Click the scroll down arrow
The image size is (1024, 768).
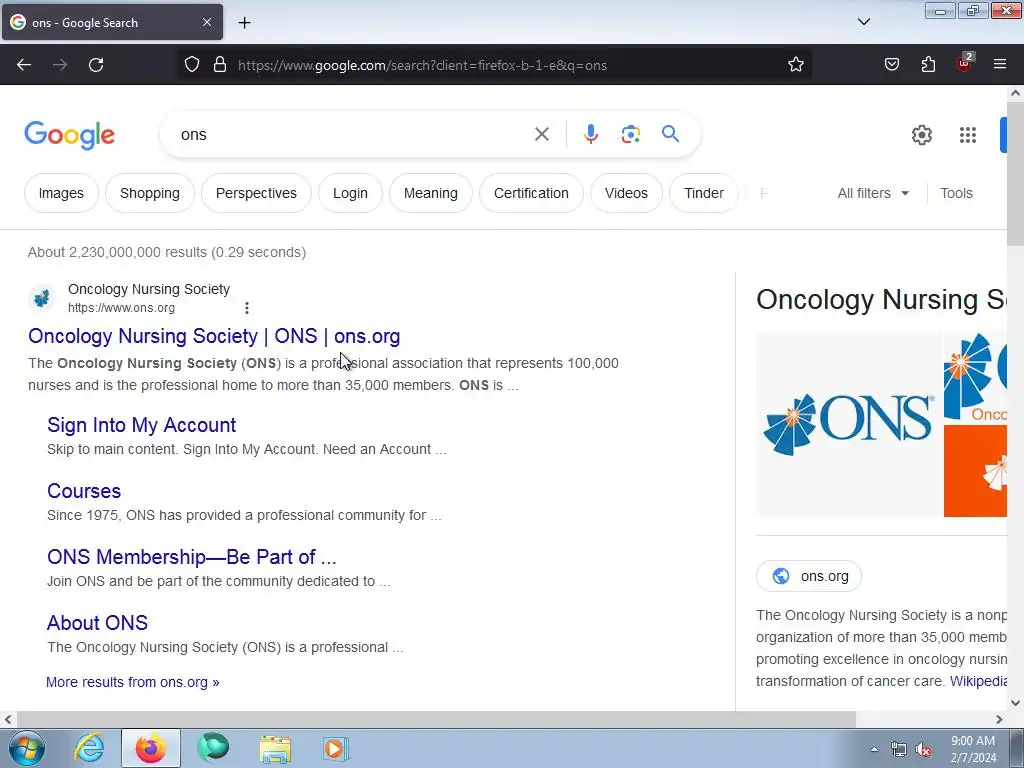[1015, 703]
